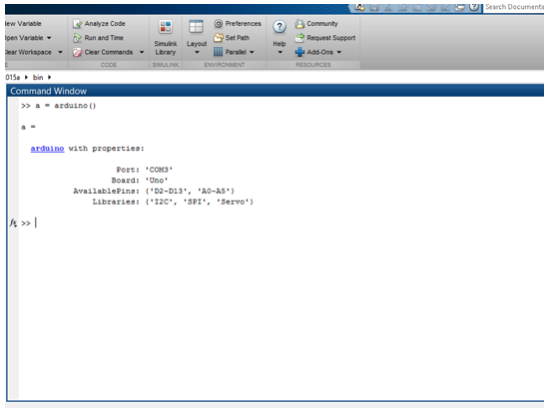
Task: Click the Help question mark icon in ribbon
Action: click(x=279, y=27)
